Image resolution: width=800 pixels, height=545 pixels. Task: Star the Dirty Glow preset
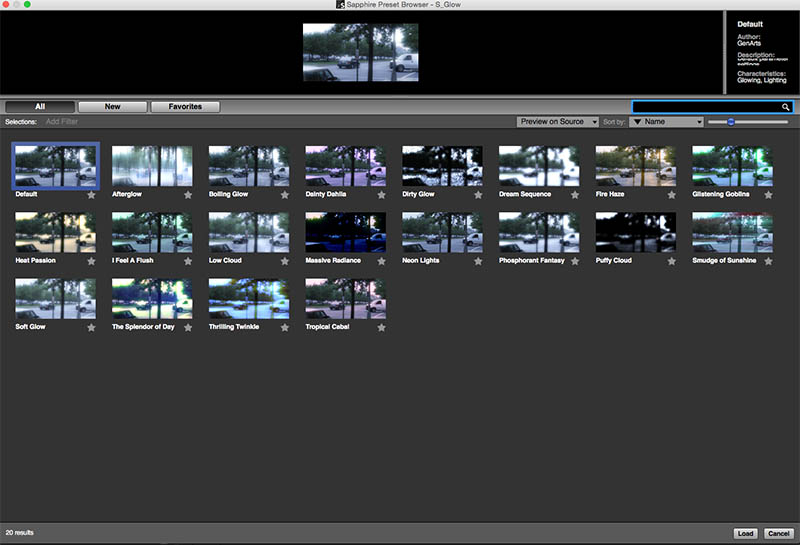pos(478,195)
